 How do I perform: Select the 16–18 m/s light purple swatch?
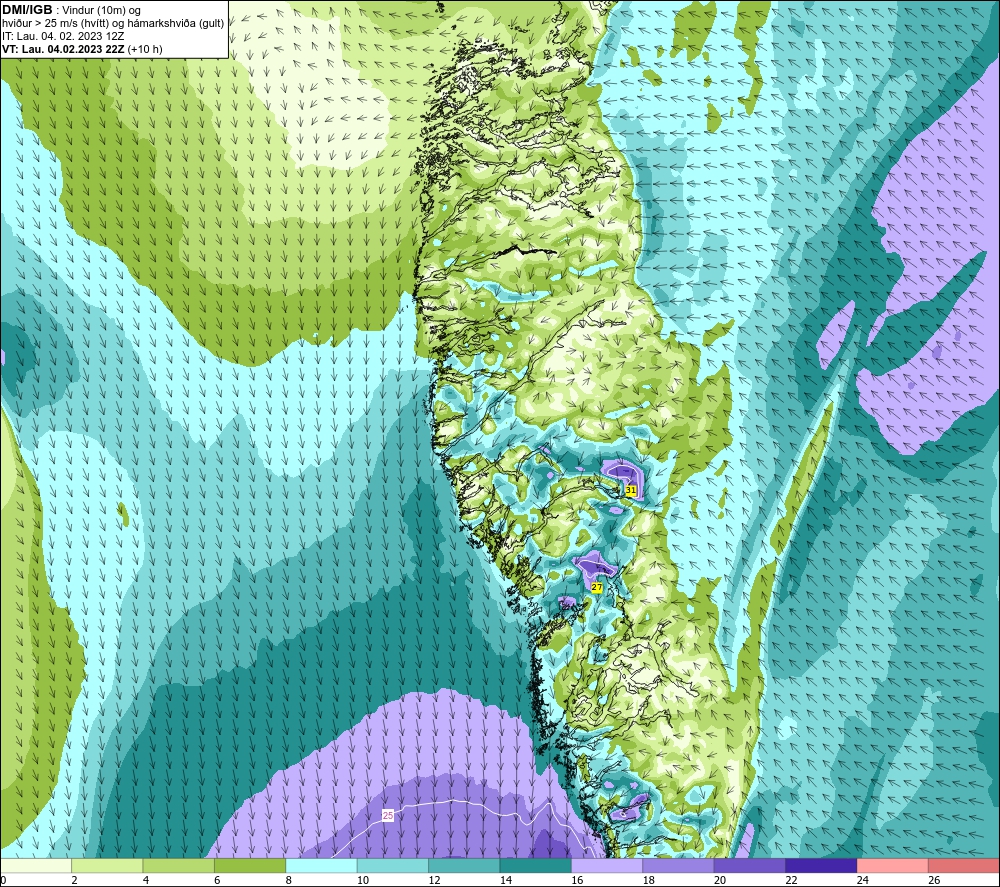pos(607,865)
